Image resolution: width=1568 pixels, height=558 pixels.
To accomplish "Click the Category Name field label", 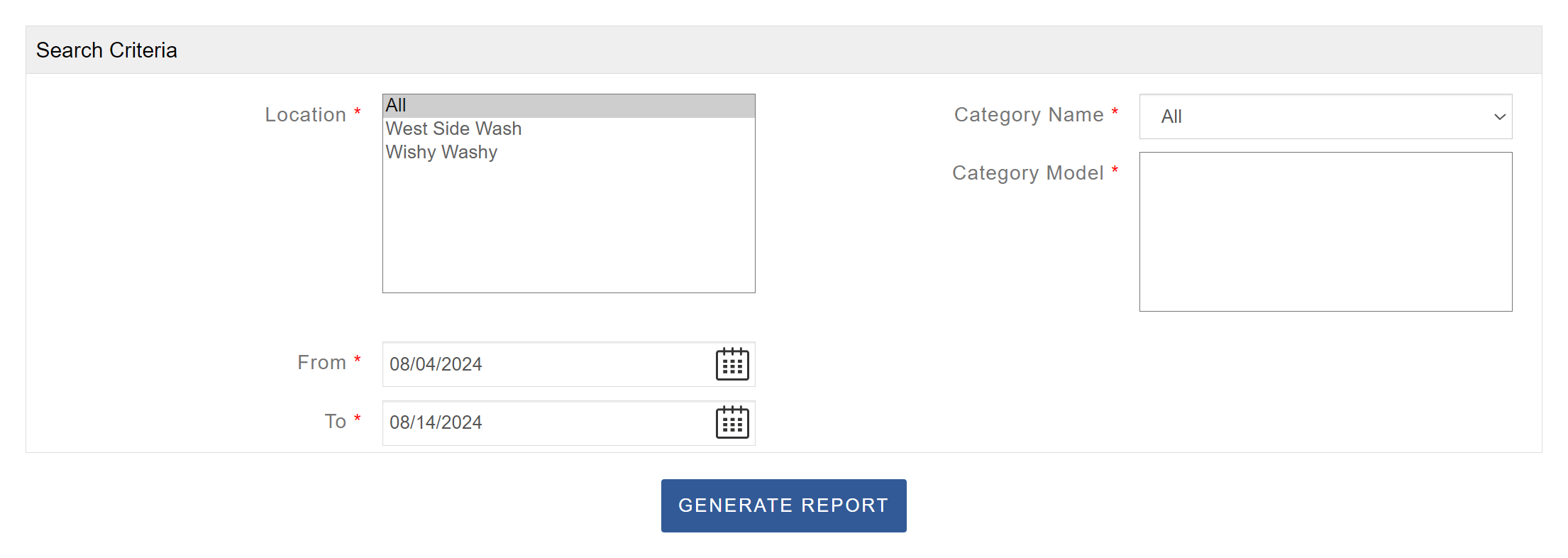I will click(x=1028, y=115).
